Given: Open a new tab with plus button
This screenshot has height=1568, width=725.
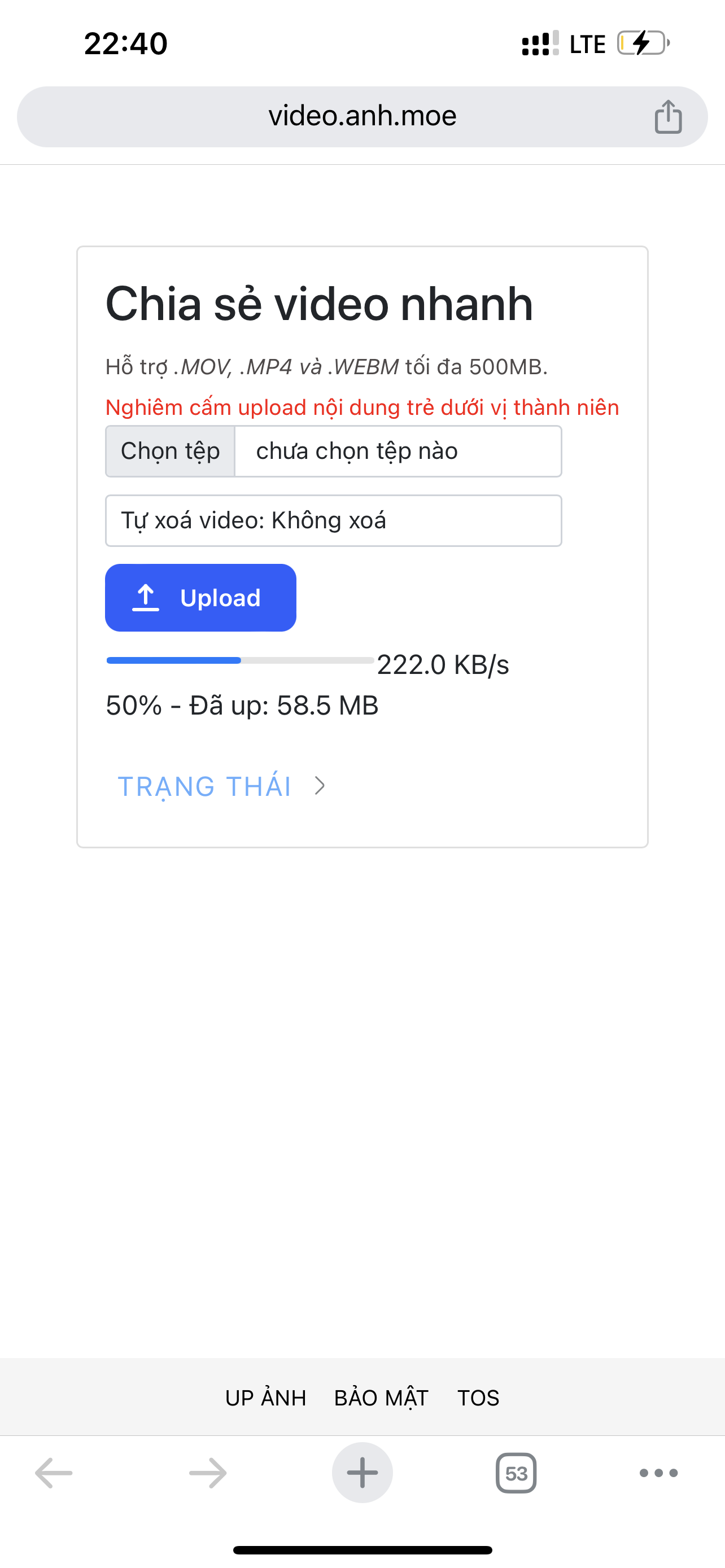Looking at the screenshot, I should [362, 1473].
